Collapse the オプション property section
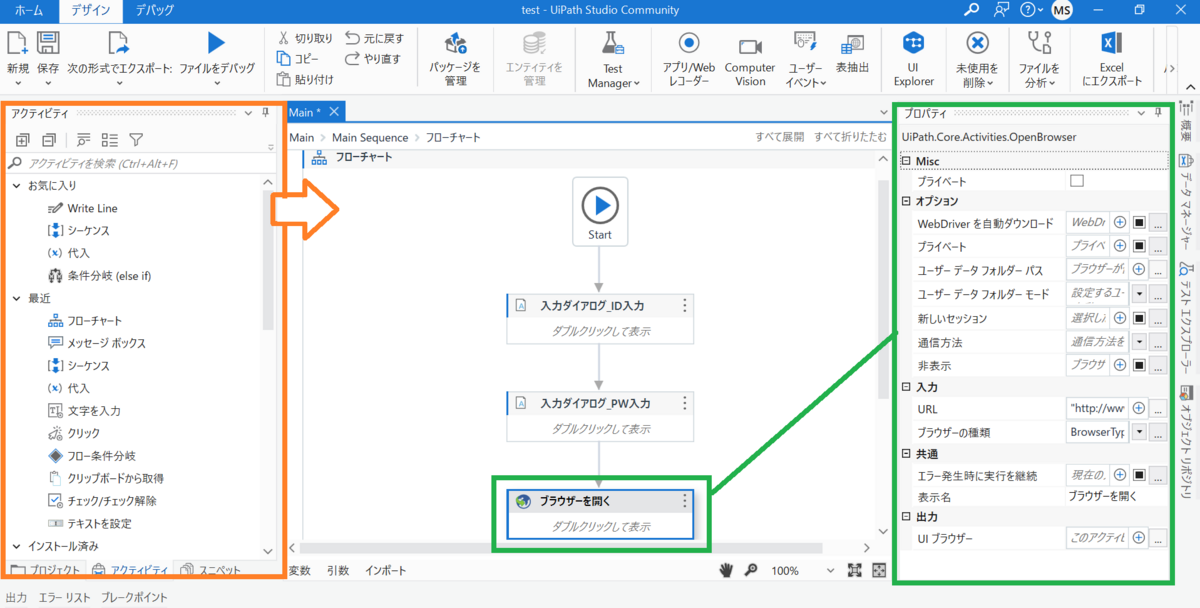Image resolution: width=1200 pixels, height=608 pixels. point(907,201)
